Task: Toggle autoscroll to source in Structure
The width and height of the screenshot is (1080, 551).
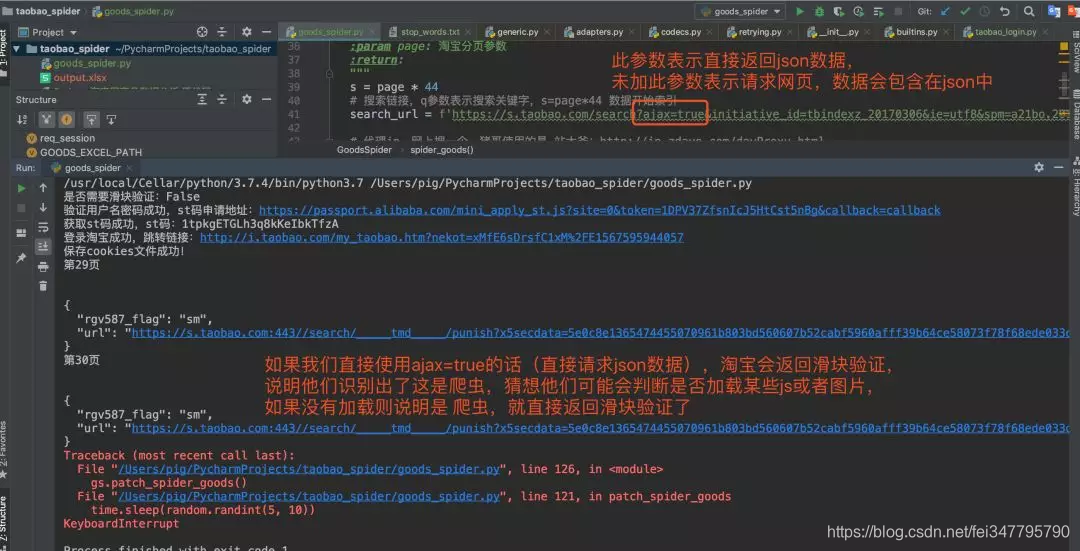Action: tap(92, 120)
